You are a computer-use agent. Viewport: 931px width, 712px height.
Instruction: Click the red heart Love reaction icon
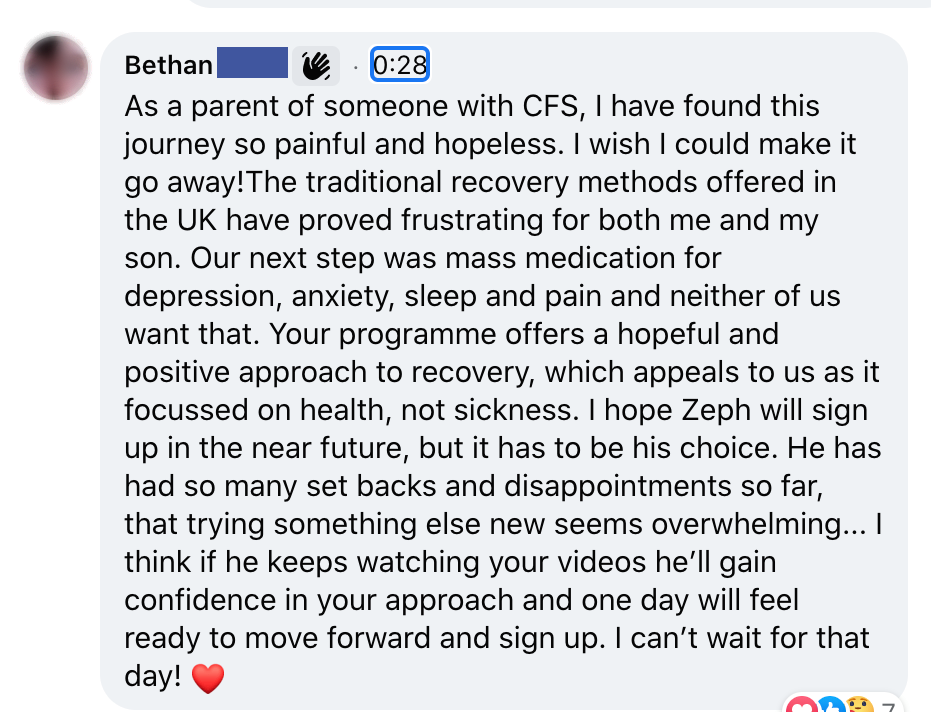(801, 707)
